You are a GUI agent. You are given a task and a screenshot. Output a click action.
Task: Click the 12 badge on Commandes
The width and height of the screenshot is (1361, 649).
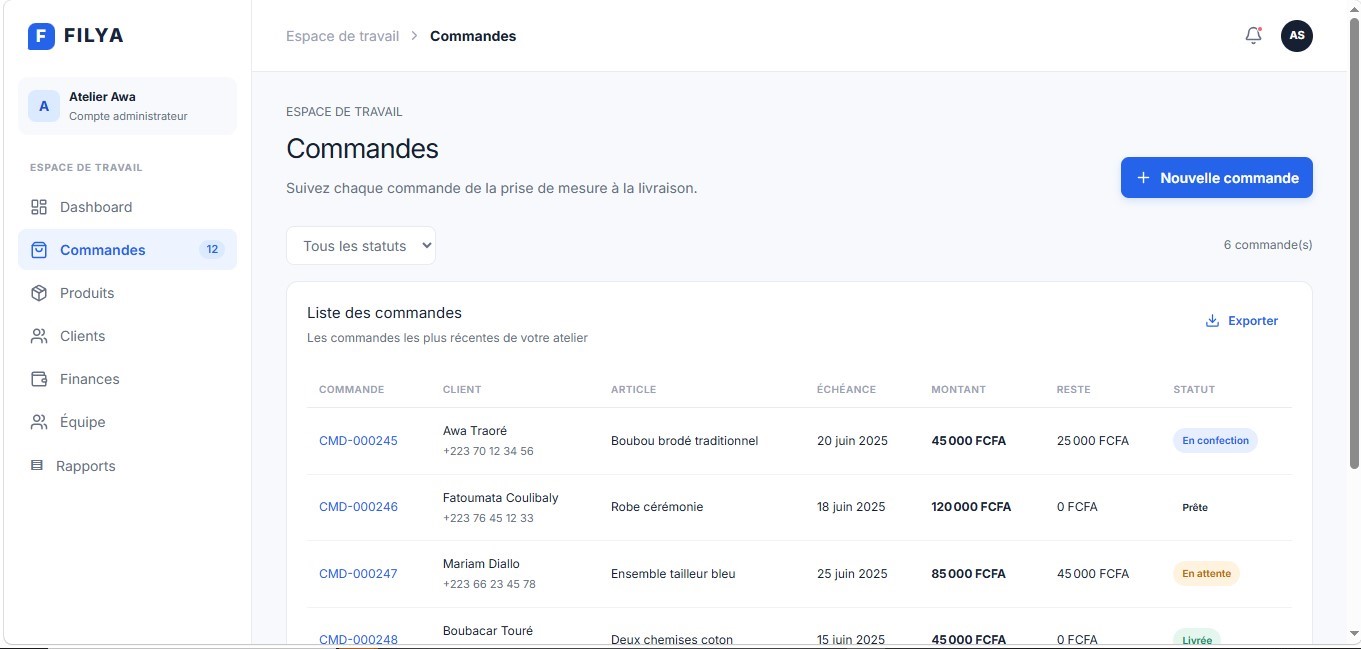tap(211, 250)
